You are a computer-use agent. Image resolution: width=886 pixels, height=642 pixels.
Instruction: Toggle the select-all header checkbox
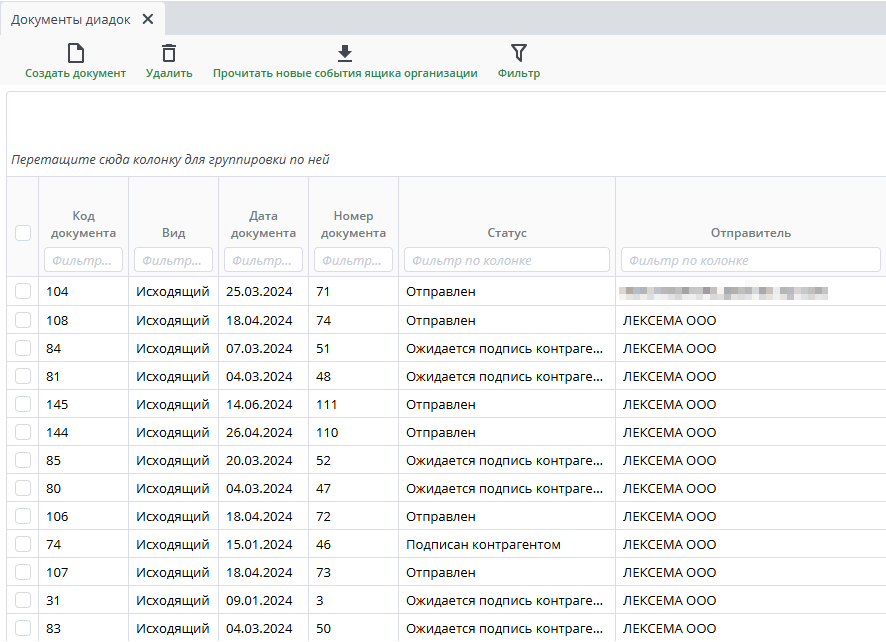click(23, 233)
